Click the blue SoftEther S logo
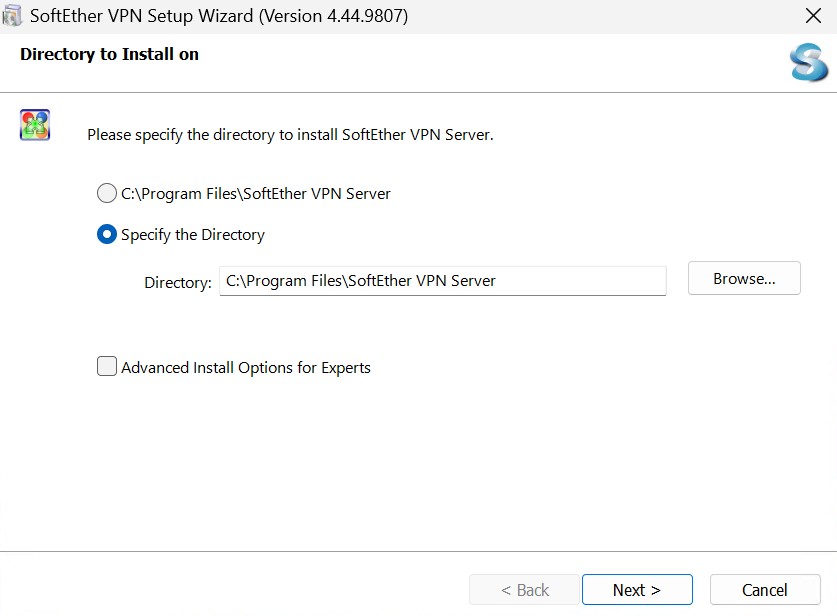 pyautogui.click(x=808, y=62)
